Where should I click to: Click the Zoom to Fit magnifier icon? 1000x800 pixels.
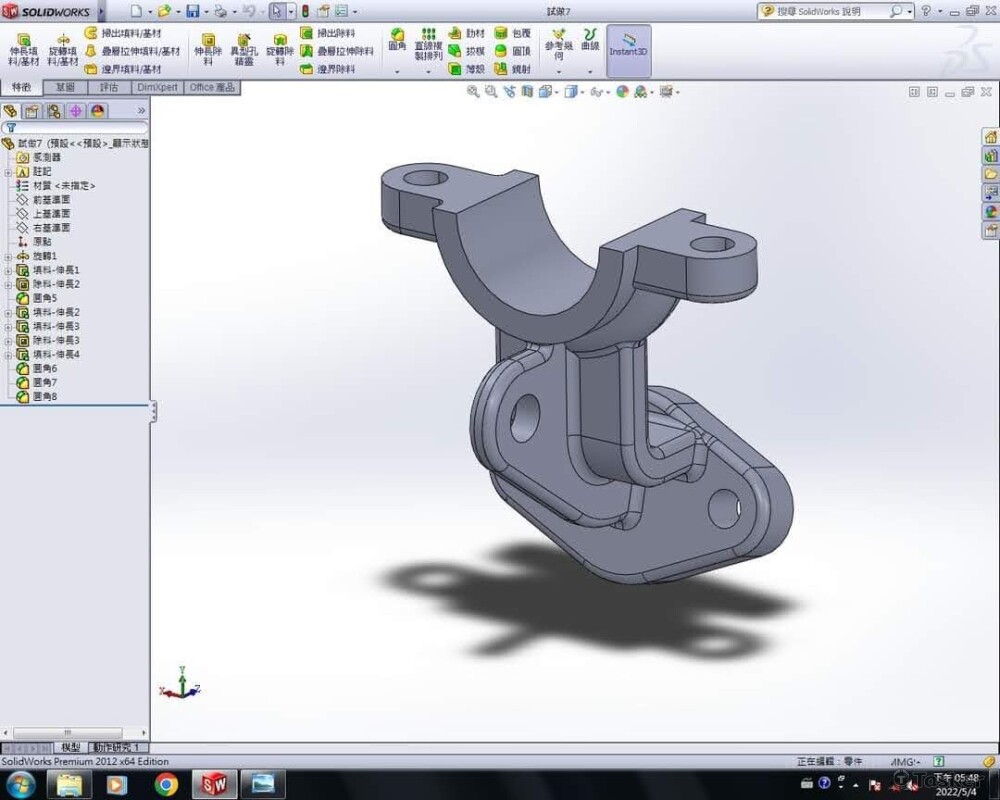click(473, 91)
